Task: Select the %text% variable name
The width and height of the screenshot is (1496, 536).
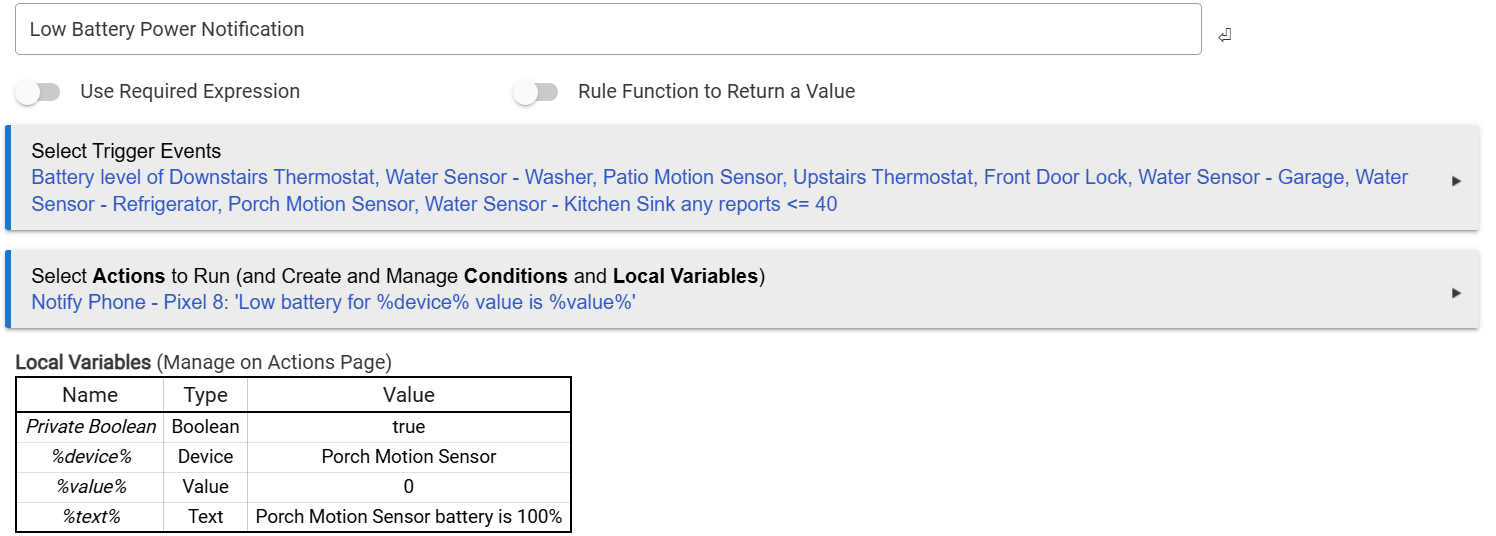Action: click(x=91, y=517)
